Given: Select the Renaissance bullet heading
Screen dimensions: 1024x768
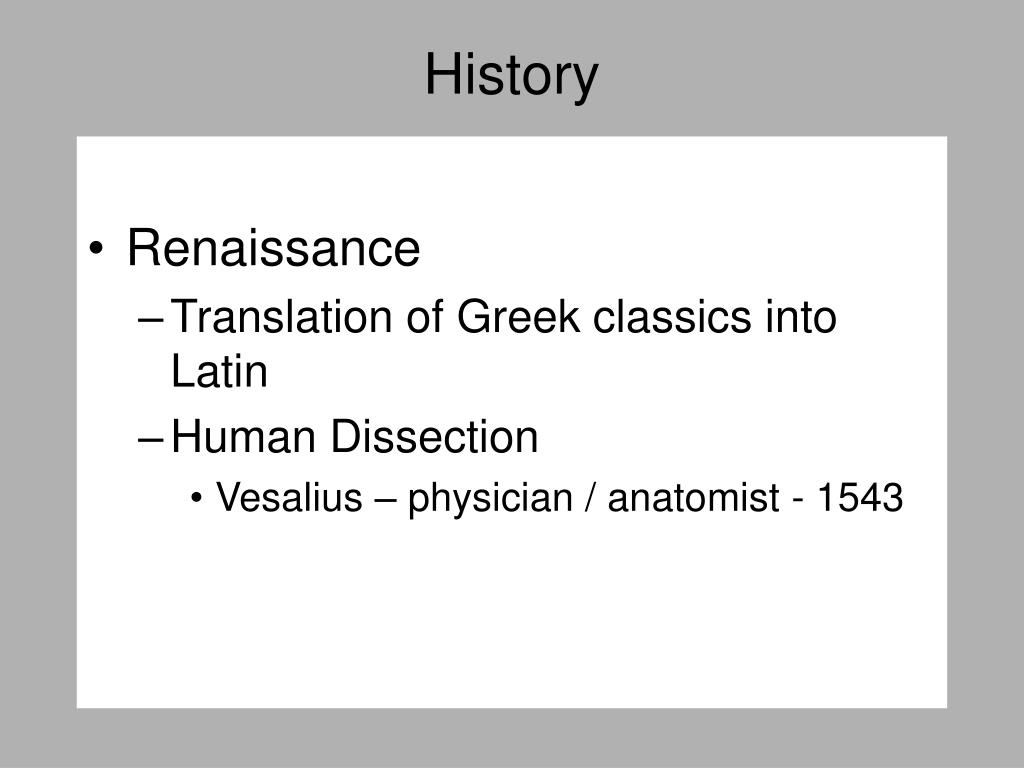Looking at the screenshot, I should coord(273,248).
